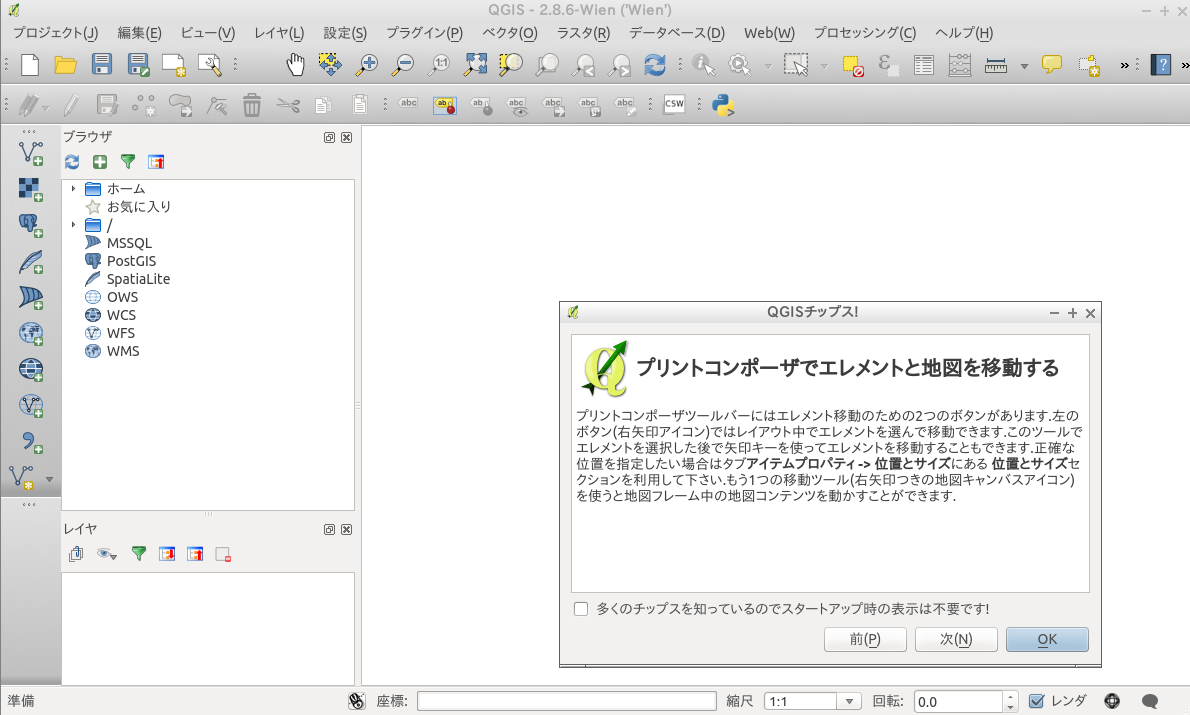Image resolution: width=1190 pixels, height=715 pixels.
Task: Select SpatiaLite in Browser tree
Action: click(x=138, y=279)
